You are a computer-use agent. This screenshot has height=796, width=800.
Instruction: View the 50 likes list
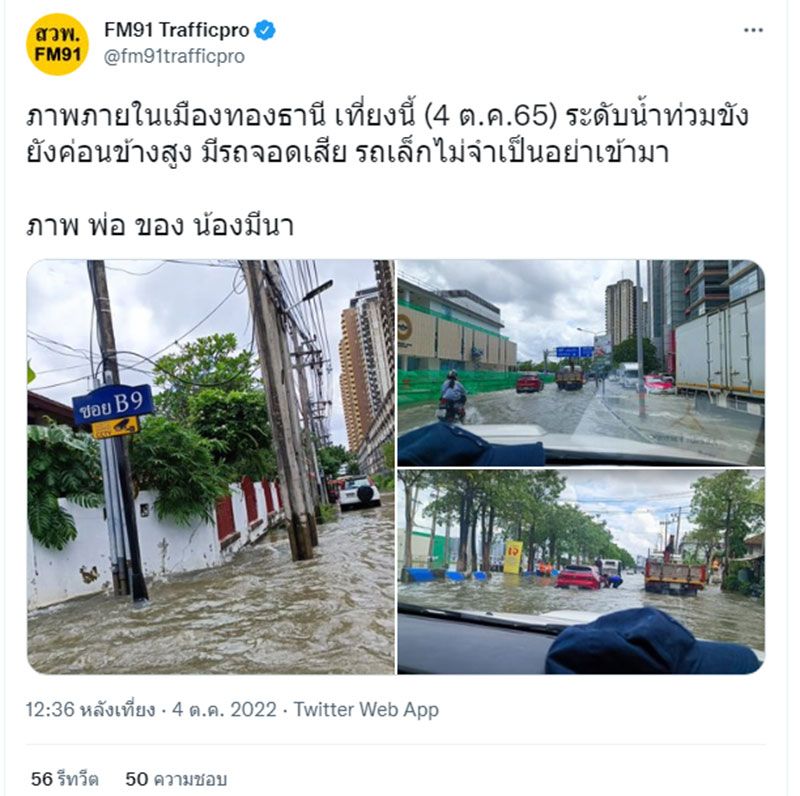(x=176, y=779)
